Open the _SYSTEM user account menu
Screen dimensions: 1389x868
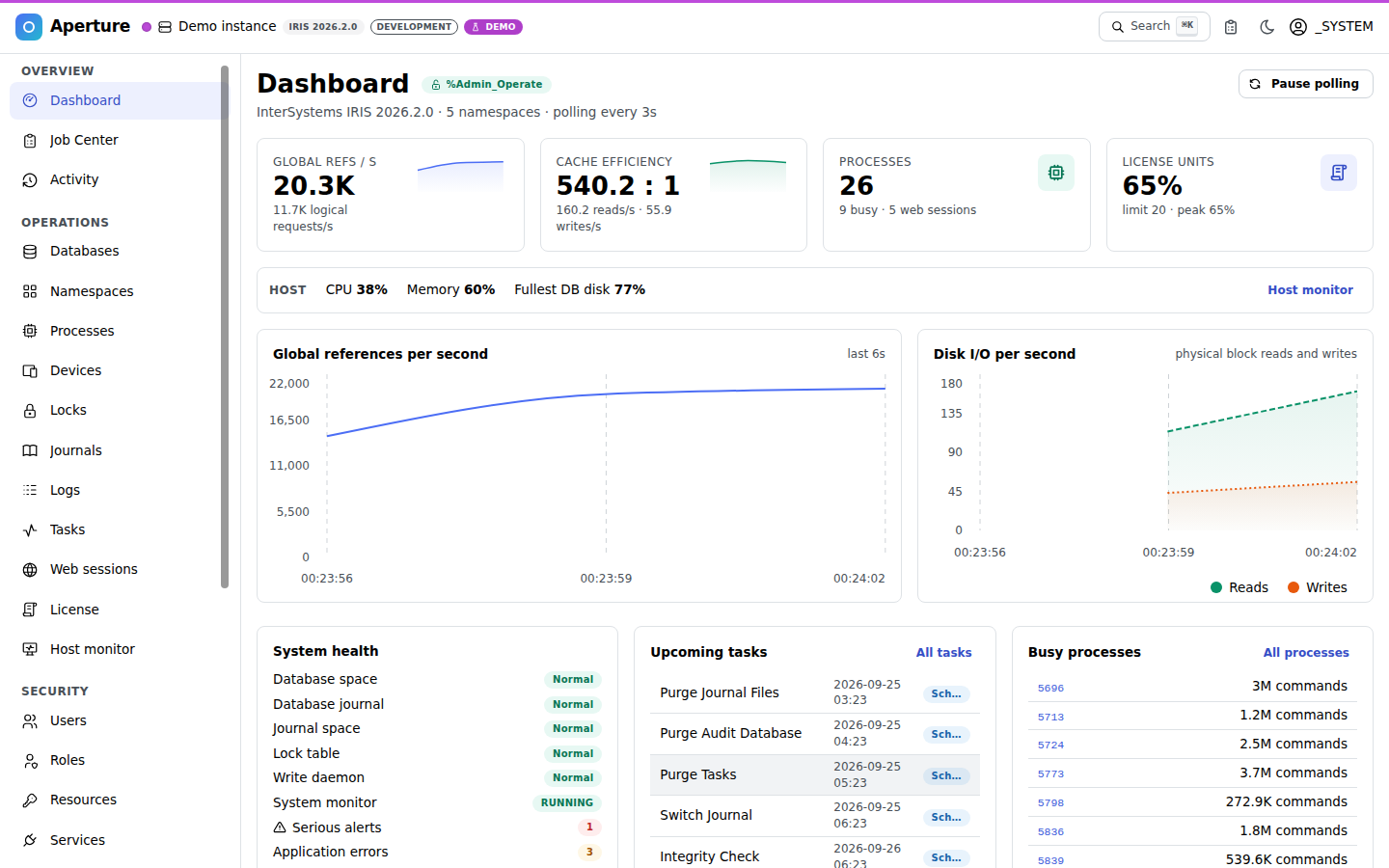(1332, 27)
